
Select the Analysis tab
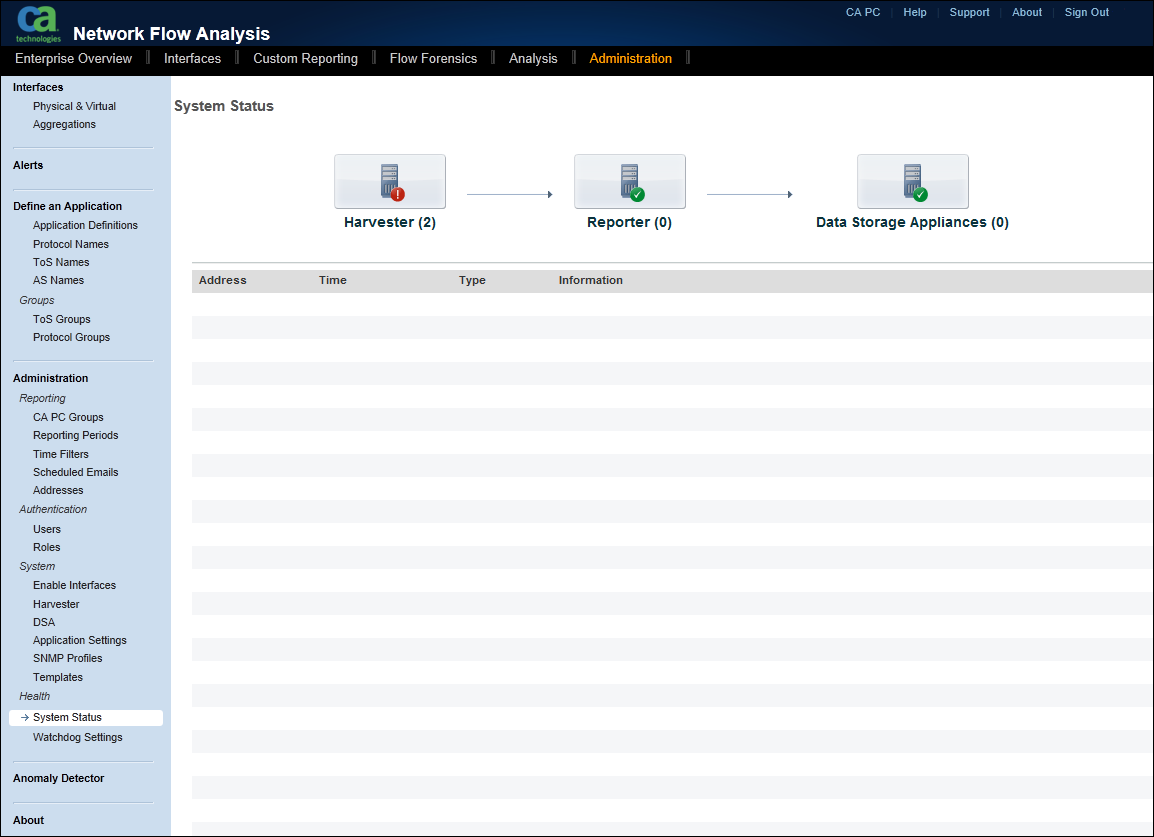(533, 58)
